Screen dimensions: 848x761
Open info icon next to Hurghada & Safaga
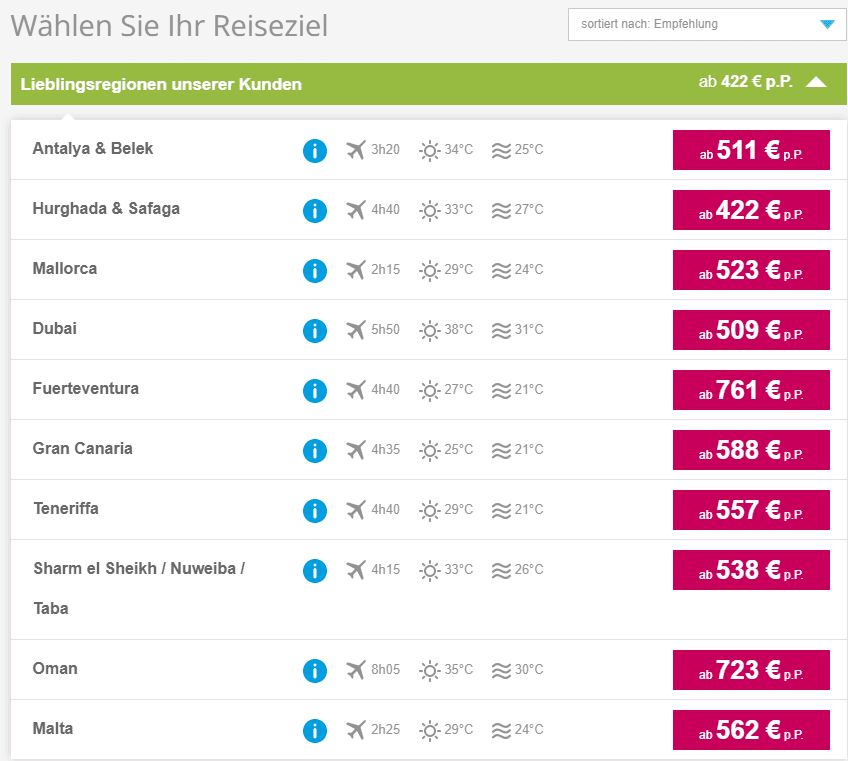(315, 211)
